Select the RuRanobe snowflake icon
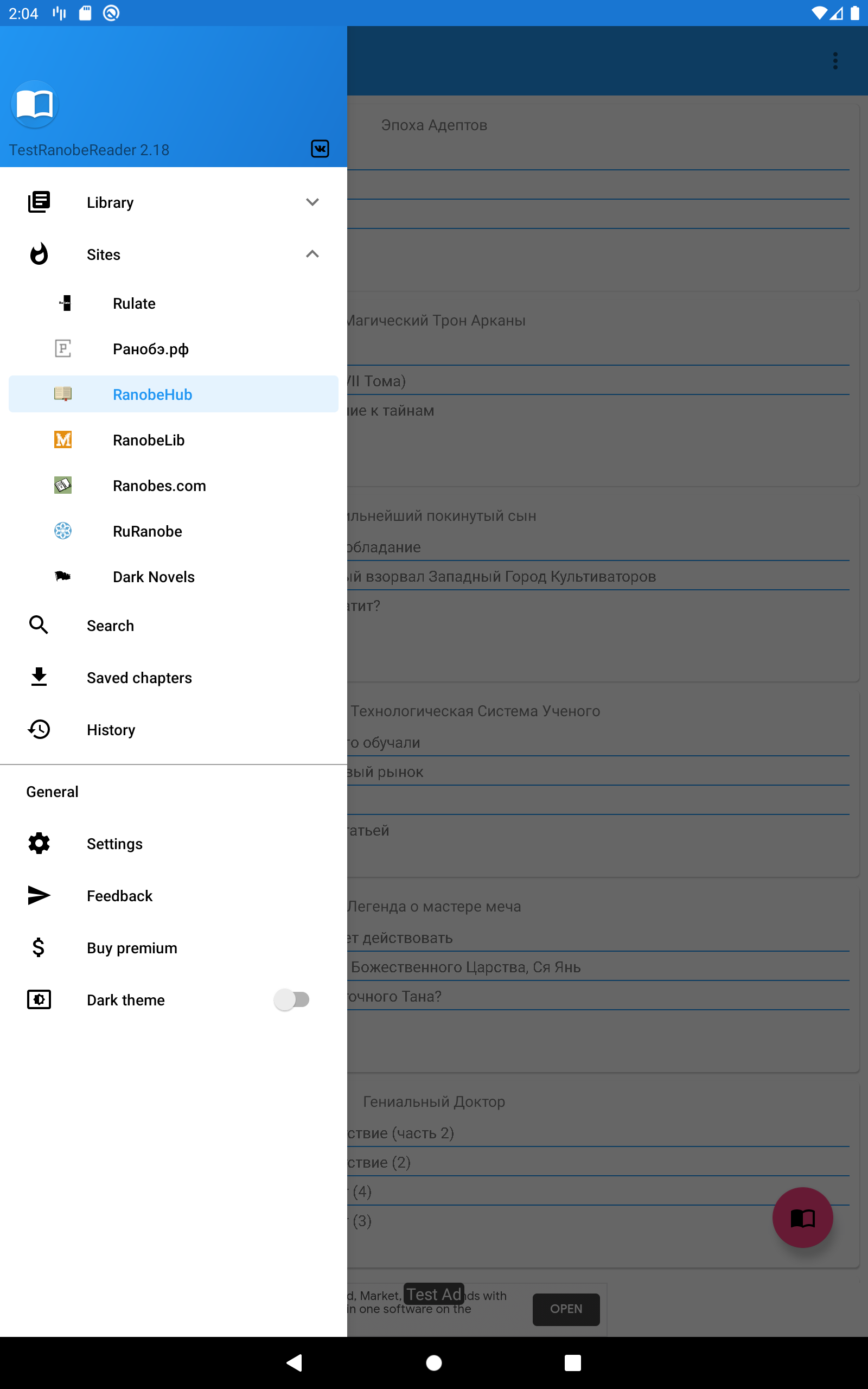Screen dimensions: 868x1389 pyautogui.click(x=63, y=531)
